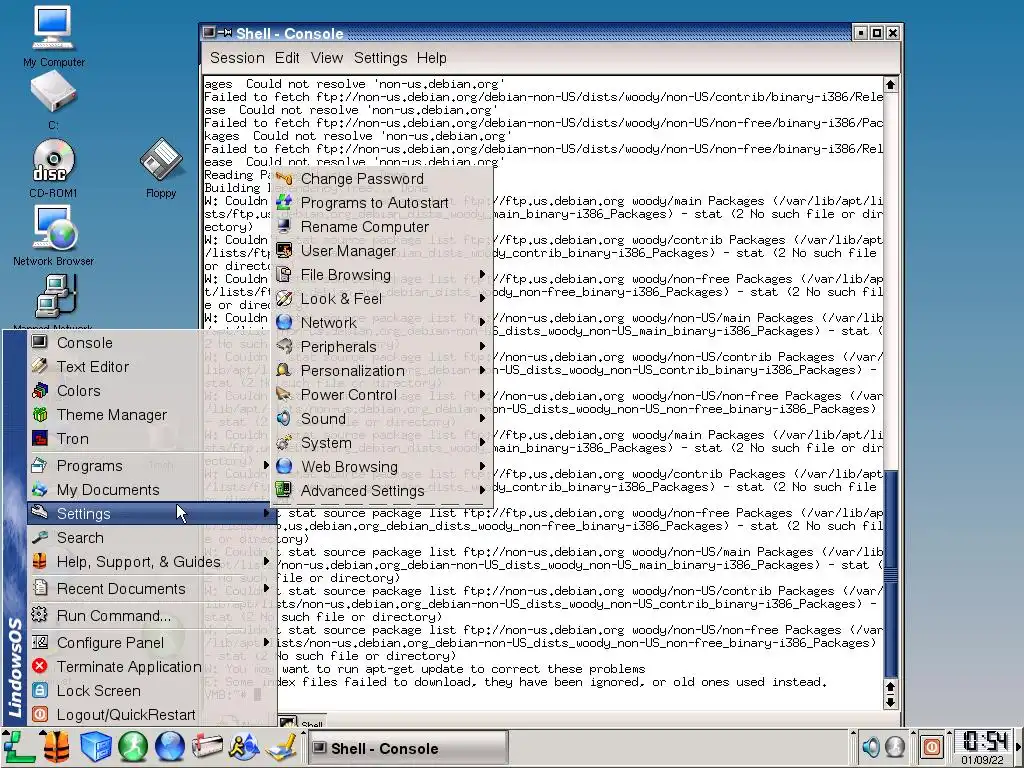This screenshot has height=768, width=1024.
Task: Click the Tron game icon
Action: point(40,438)
